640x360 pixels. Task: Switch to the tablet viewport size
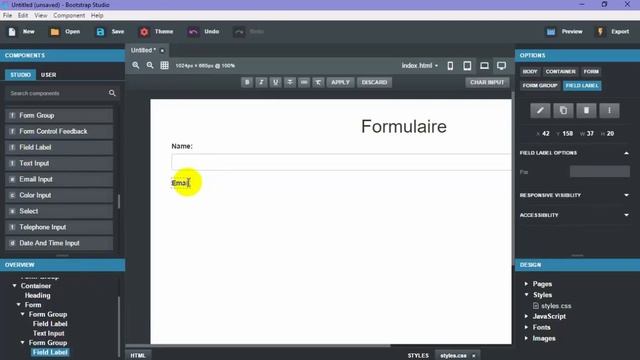467,65
